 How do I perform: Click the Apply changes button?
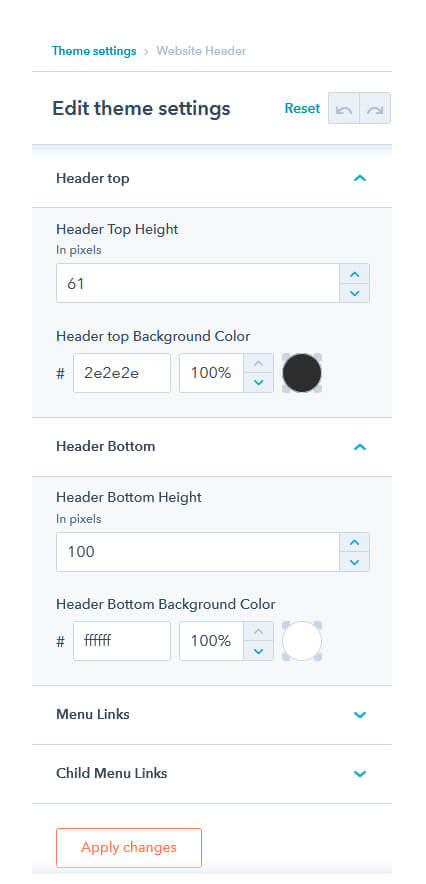(x=129, y=847)
